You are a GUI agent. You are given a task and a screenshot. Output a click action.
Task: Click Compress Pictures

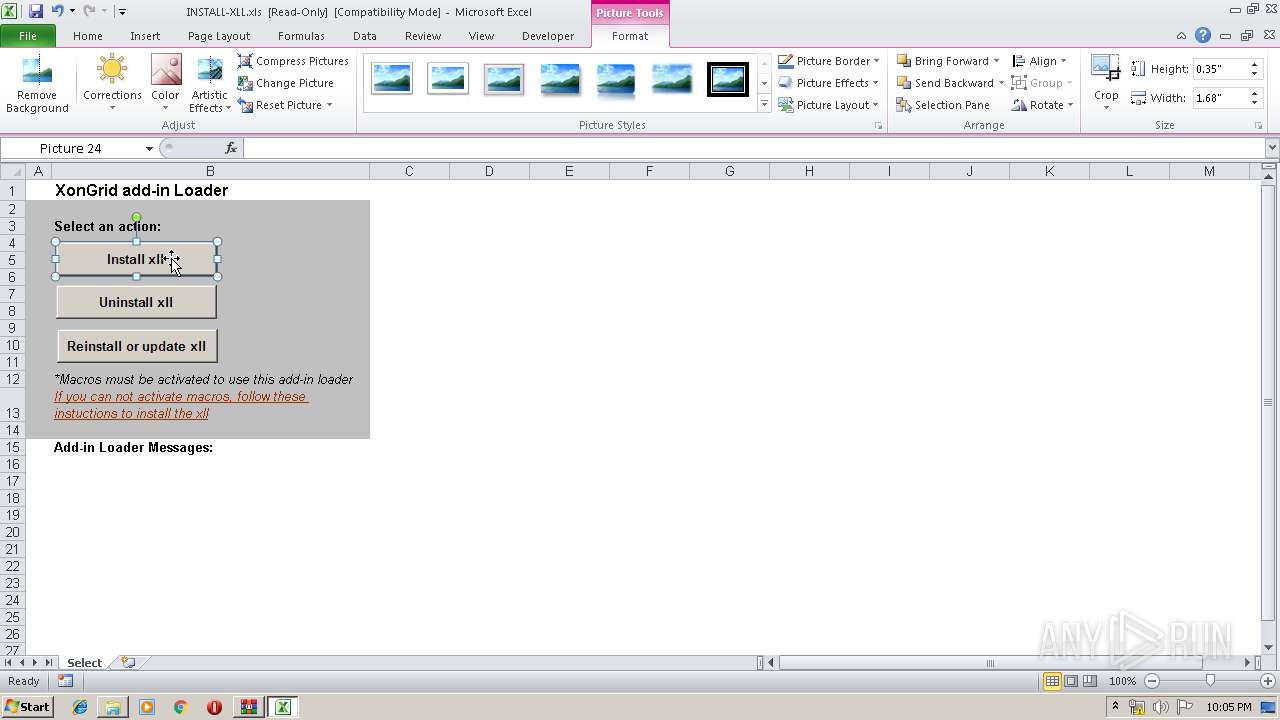[x=293, y=61]
